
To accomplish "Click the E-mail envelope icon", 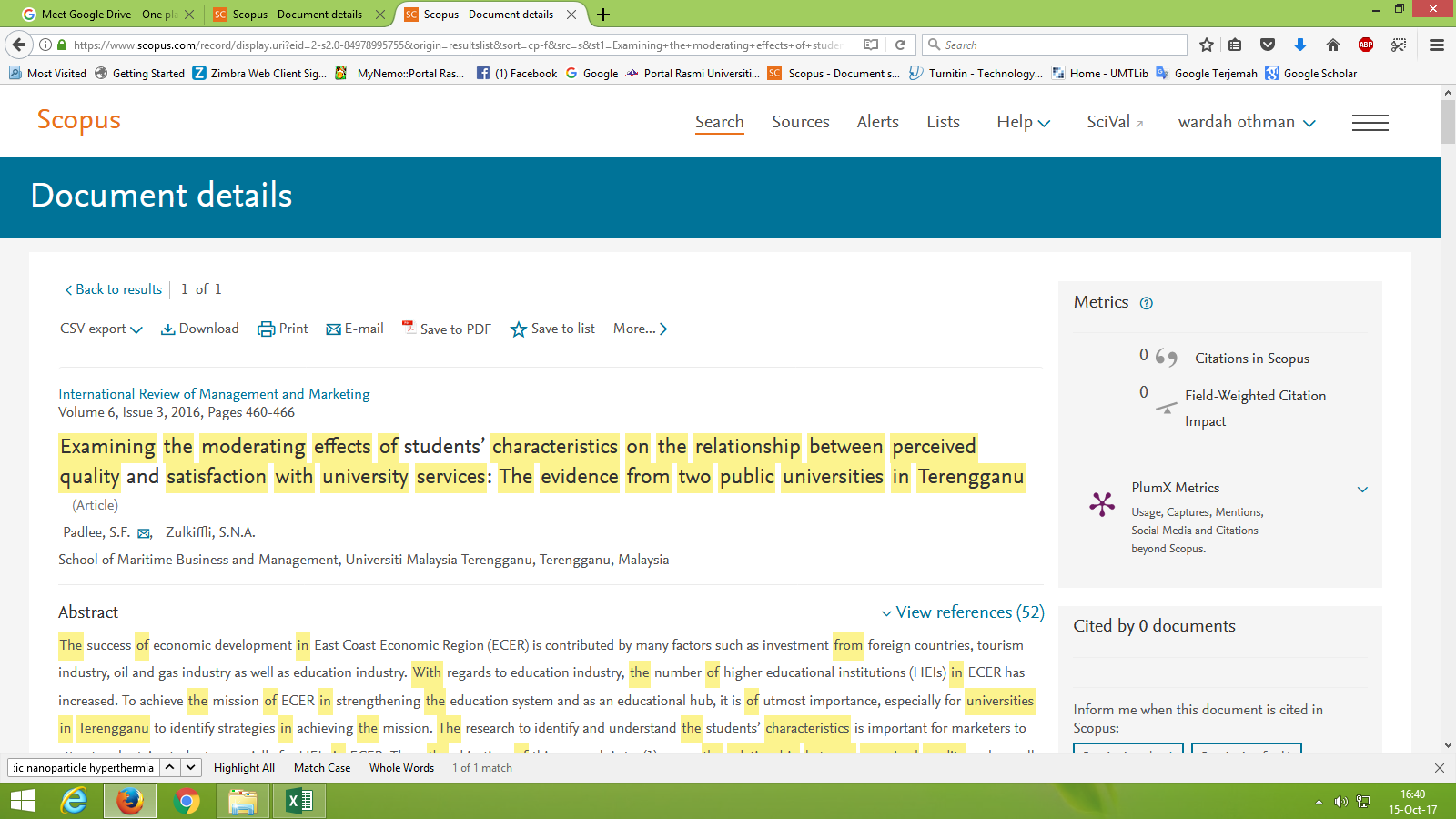I will click(333, 329).
